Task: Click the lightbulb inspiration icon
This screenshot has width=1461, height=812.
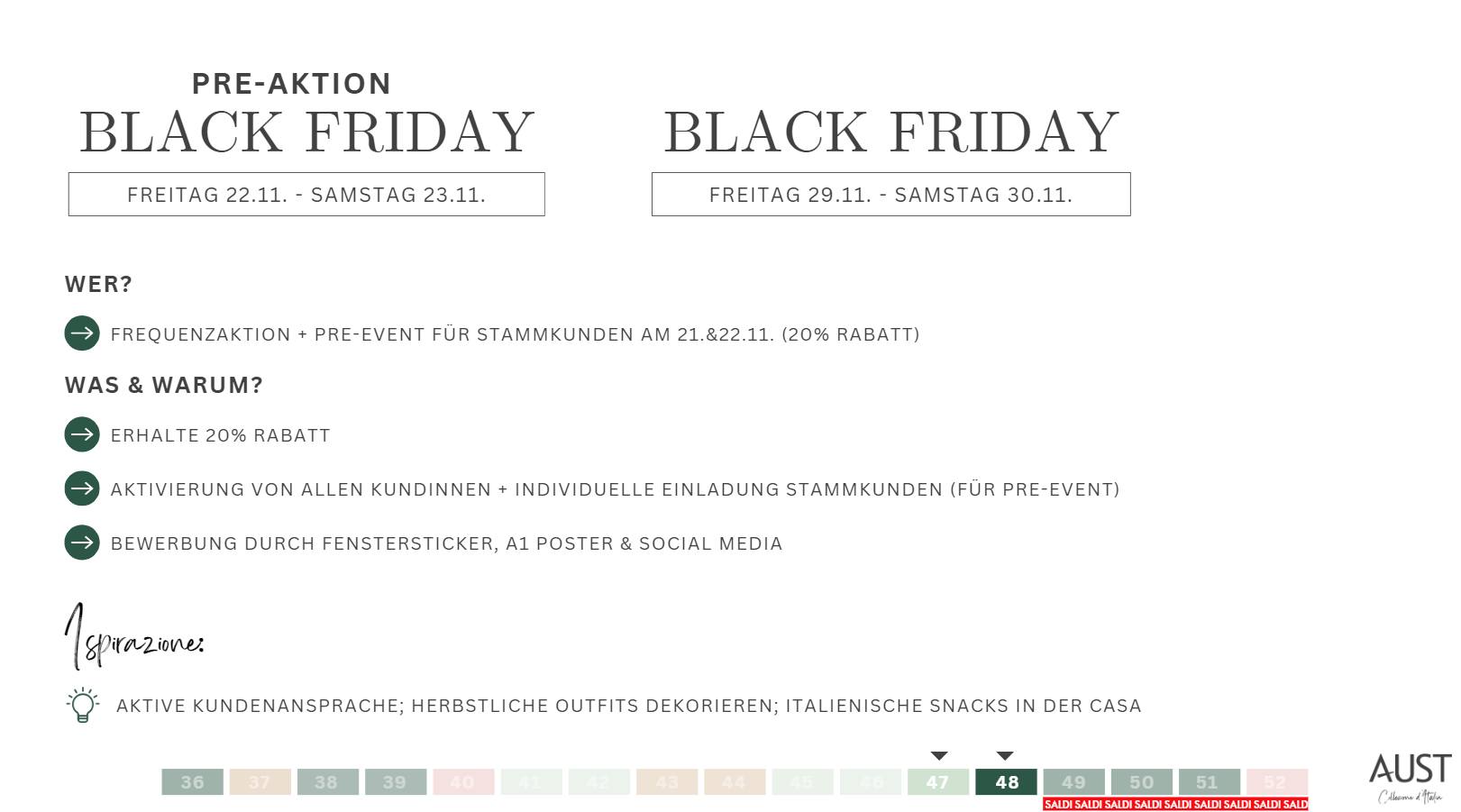Action: [x=82, y=705]
